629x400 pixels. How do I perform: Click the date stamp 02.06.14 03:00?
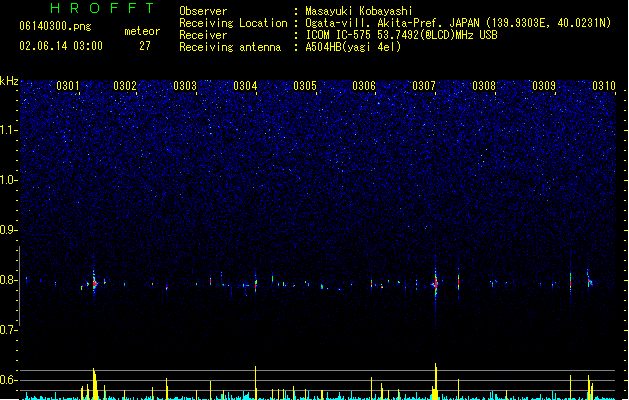[61, 46]
